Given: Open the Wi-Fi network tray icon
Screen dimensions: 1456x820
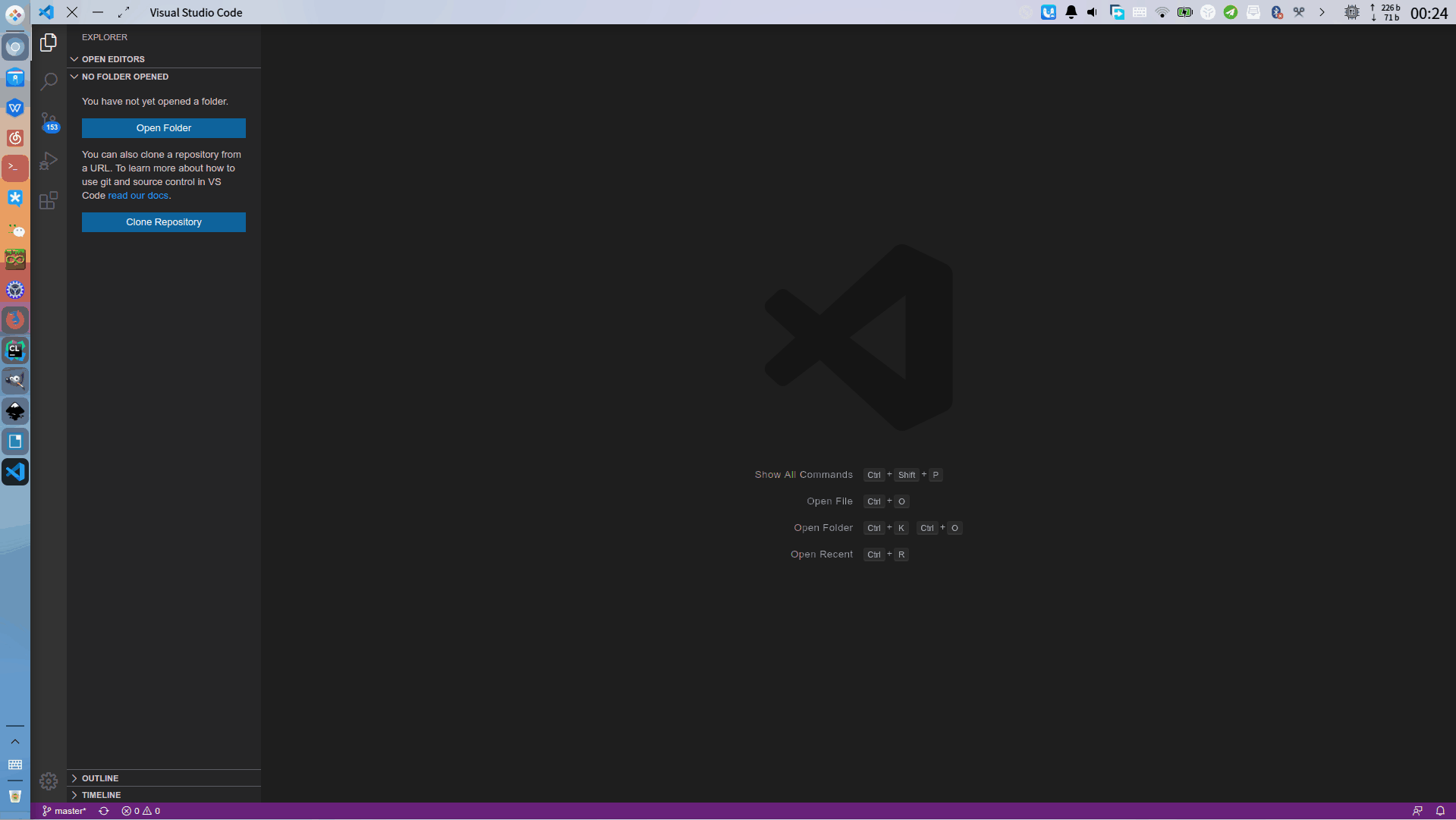Looking at the screenshot, I should tap(1162, 12).
